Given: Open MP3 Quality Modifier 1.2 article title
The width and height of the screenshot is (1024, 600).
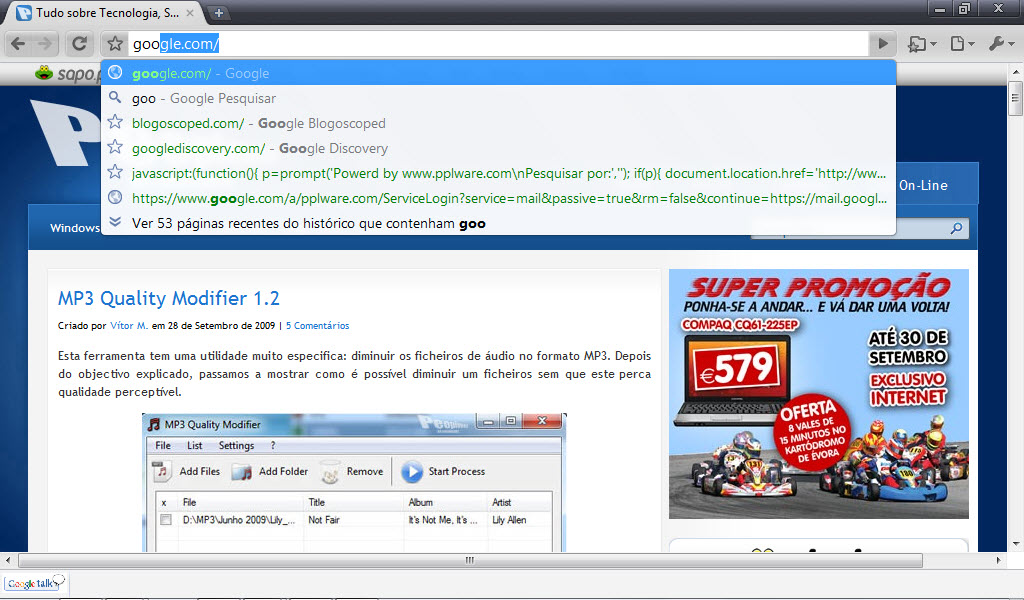Looking at the screenshot, I should coord(168,298).
